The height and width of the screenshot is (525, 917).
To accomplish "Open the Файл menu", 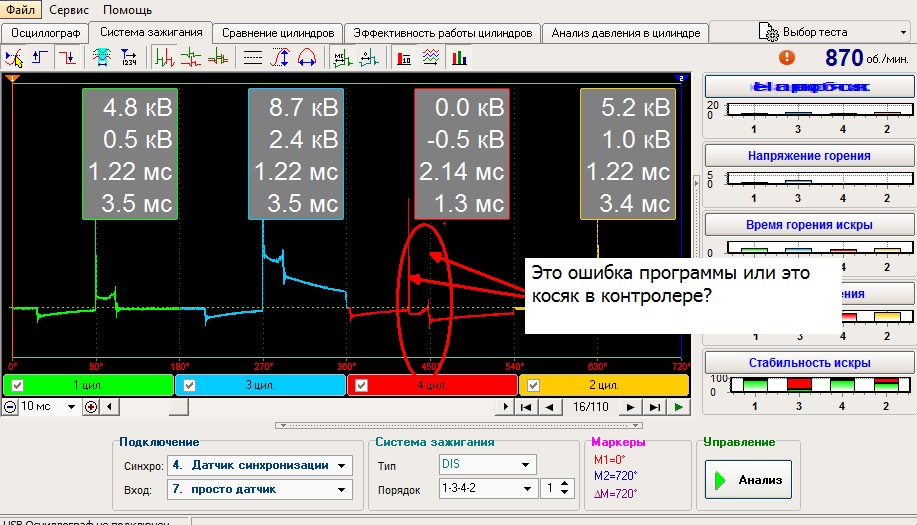I will coord(20,10).
